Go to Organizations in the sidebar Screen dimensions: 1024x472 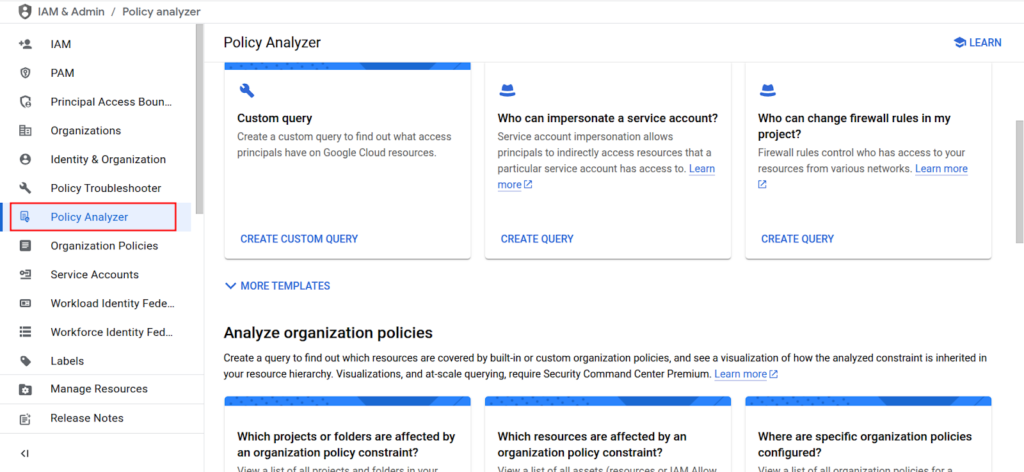86,131
